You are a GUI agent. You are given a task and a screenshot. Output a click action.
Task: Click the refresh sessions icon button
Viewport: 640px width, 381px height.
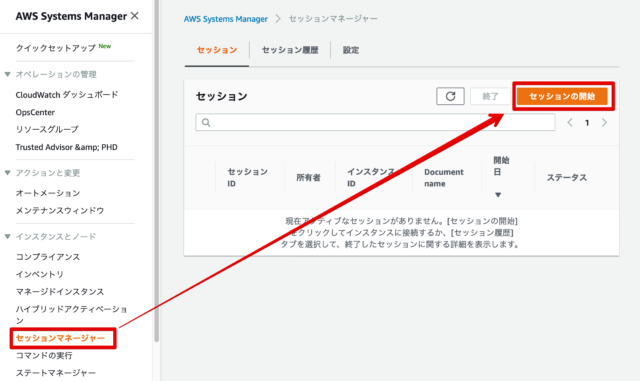coord(450,96)
